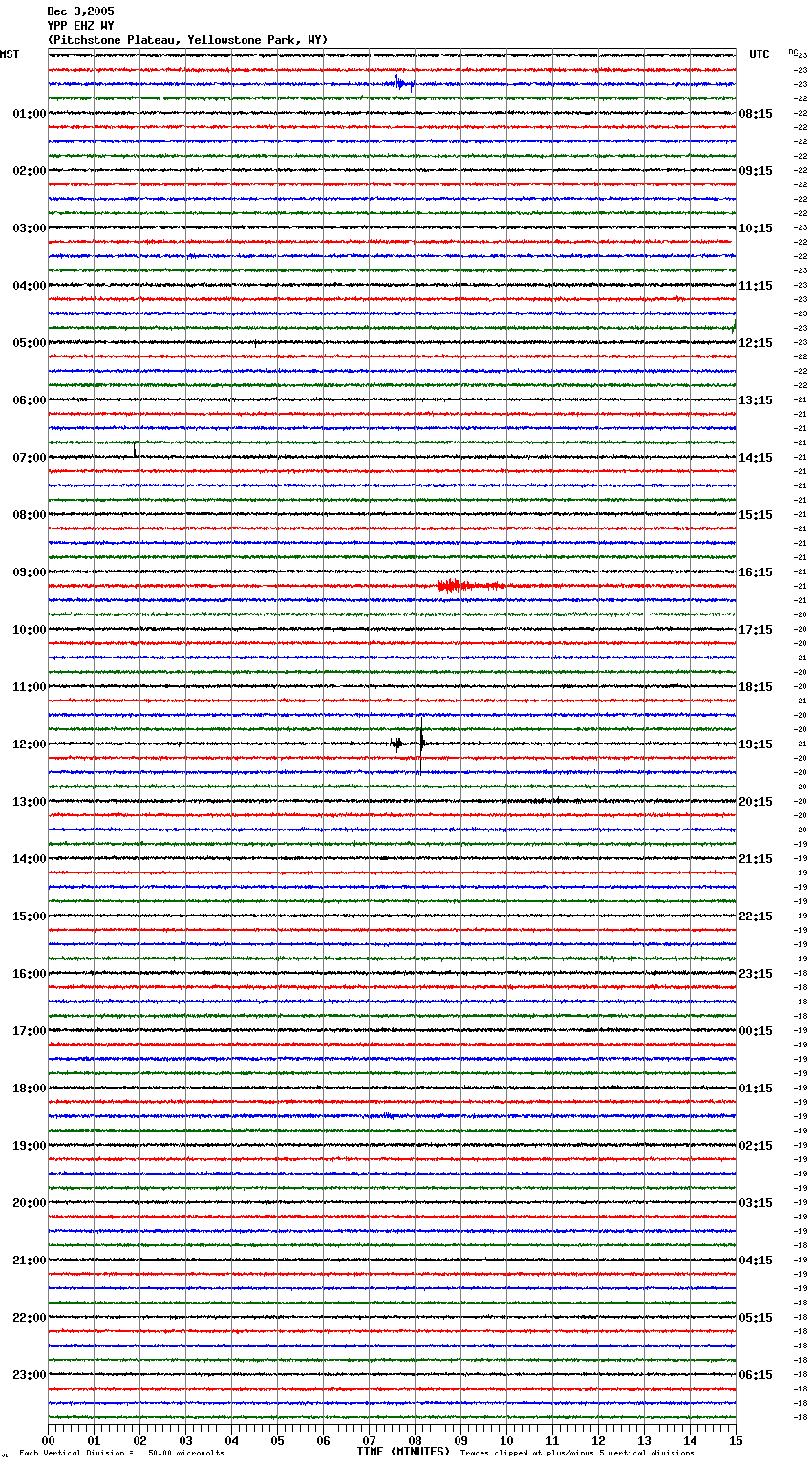Click the MST time label "12:00"

pos(30,744)
